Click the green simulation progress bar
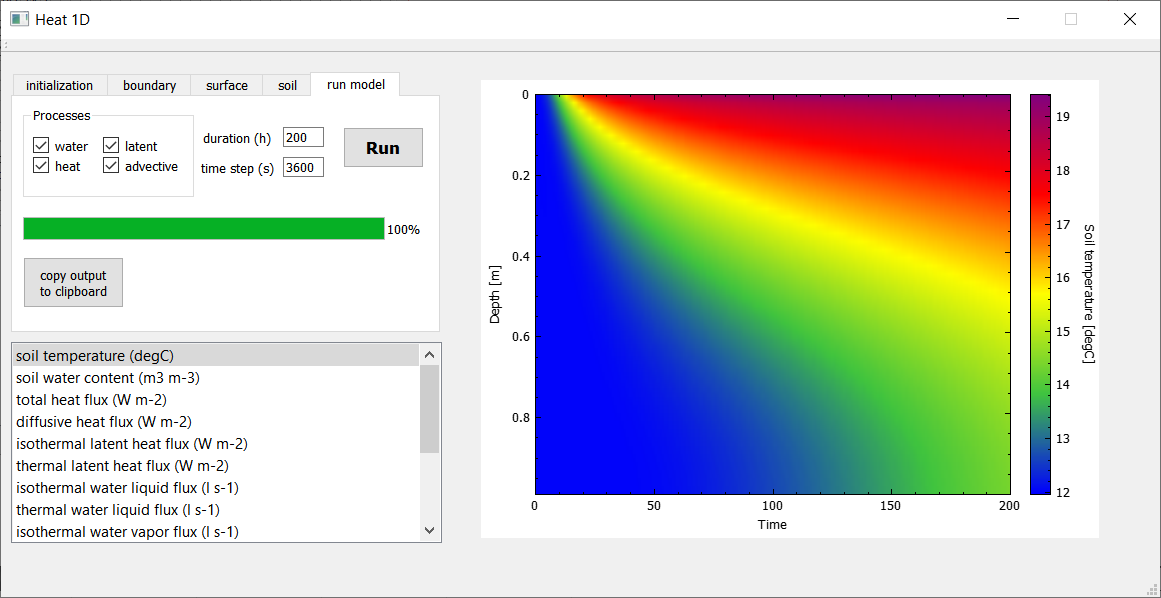This screenshot has width=1161, height=598. pos(204,229)
